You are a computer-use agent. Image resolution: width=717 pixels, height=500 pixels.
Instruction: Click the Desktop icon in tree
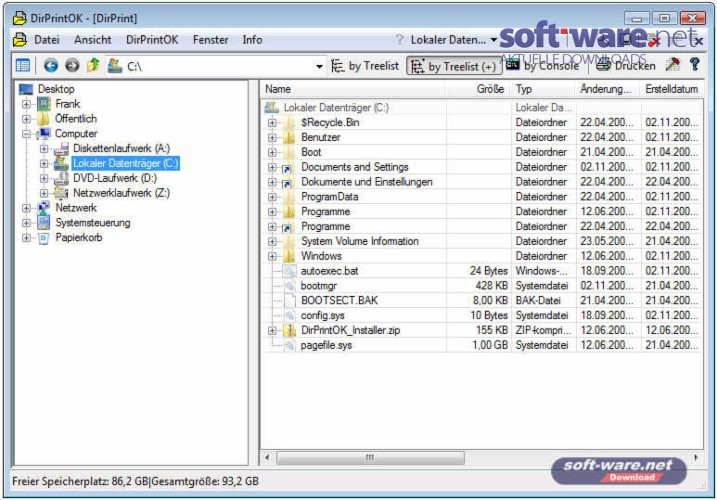[26, 89]
